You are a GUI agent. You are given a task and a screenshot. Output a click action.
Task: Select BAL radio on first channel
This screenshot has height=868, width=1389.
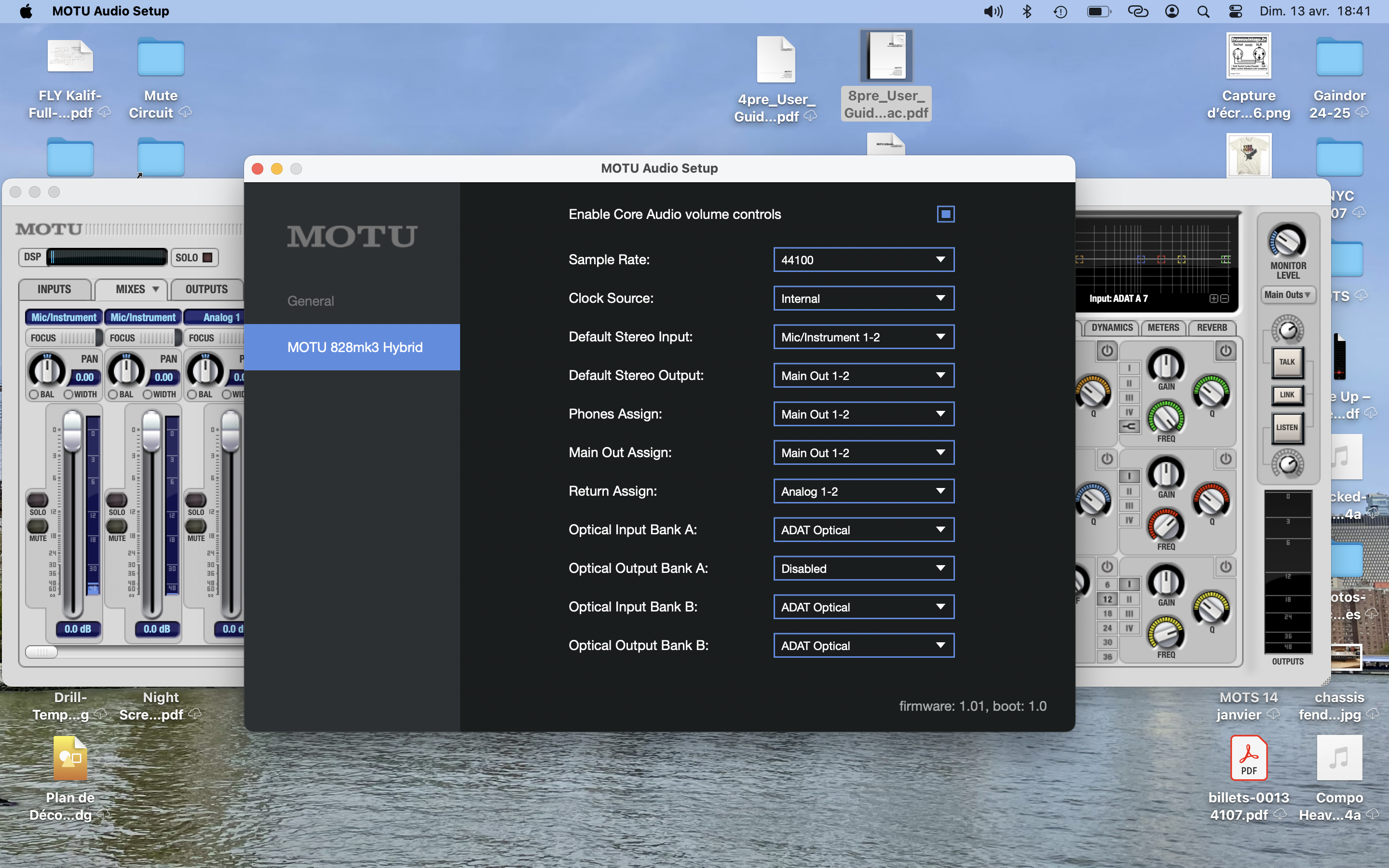tap(34, 394)
